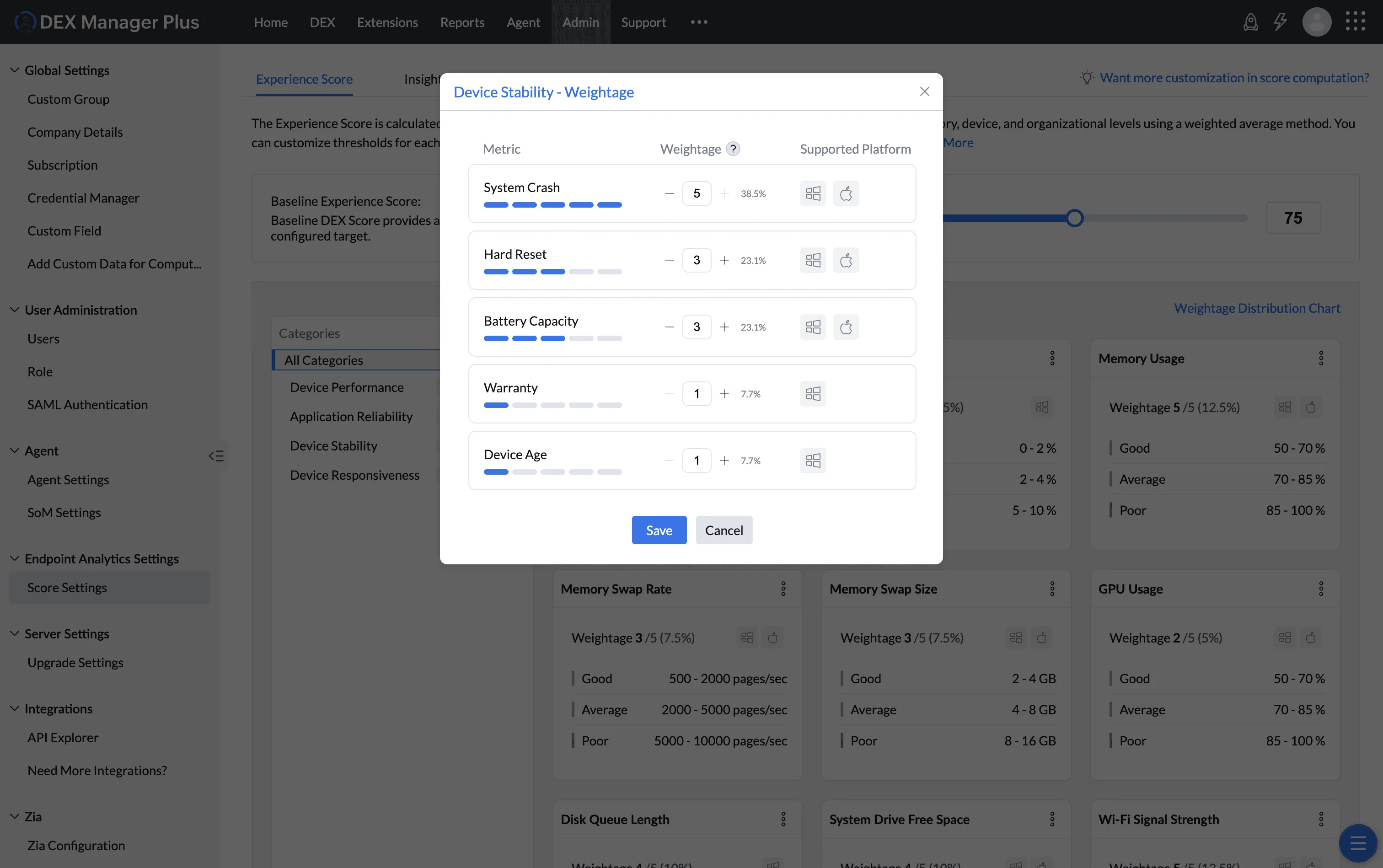Click the Apple platform icon for System Crash
1383x868 pixels.
846,193
